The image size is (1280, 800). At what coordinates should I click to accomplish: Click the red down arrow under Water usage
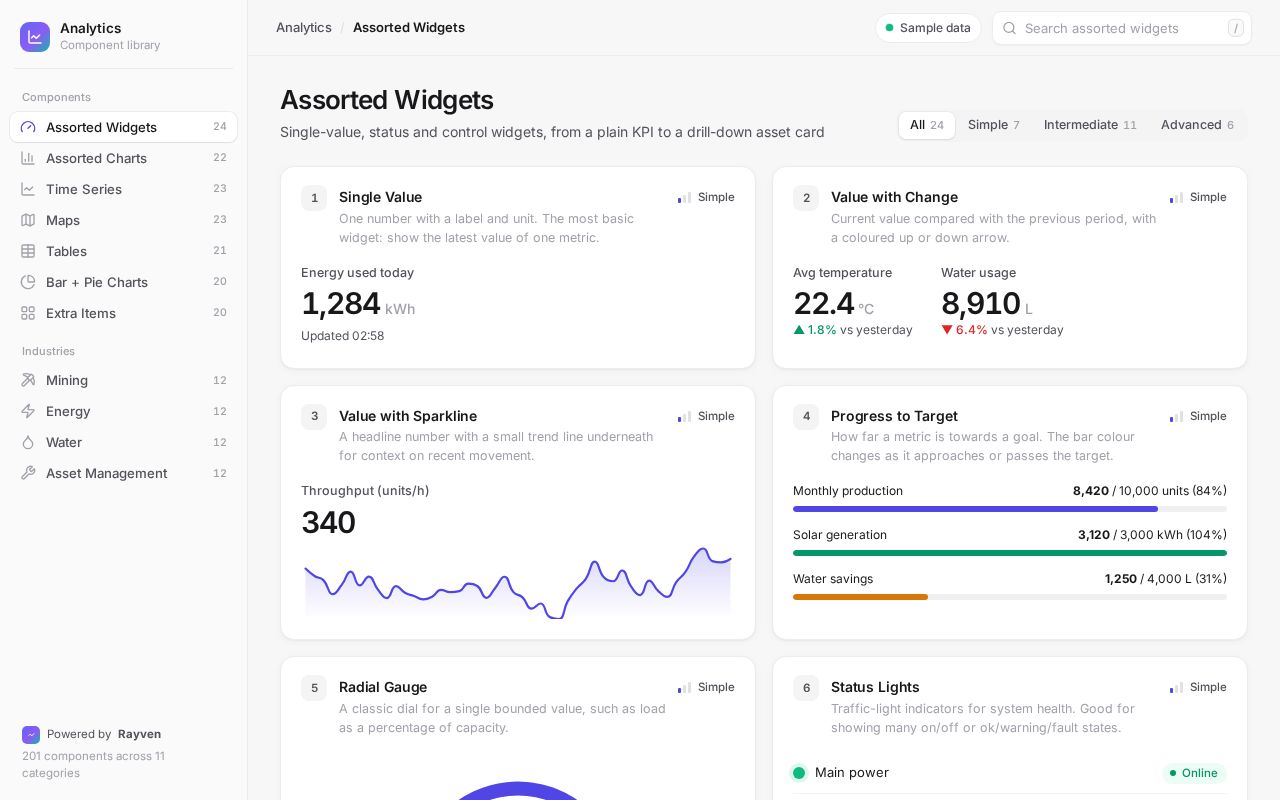[x=947, y=330]
